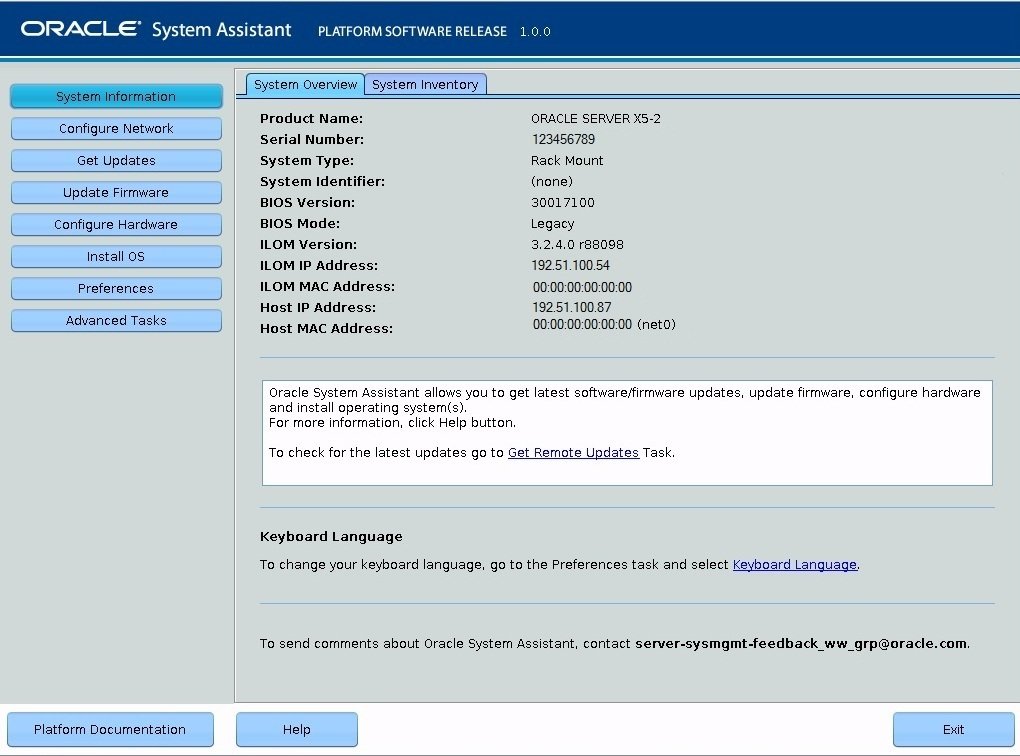Open the Help button
This screenshot has height=756, width=1020.
click(296, 729)
